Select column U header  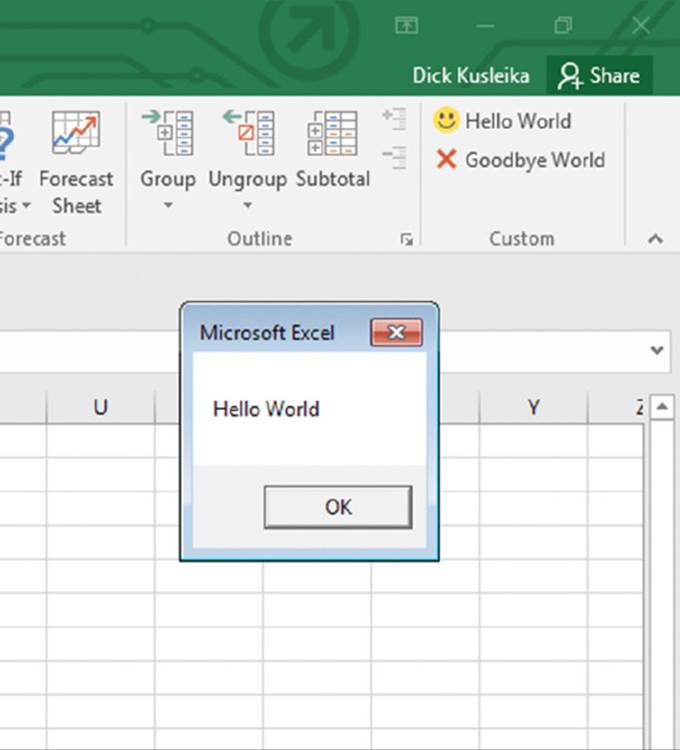point(100,408)
